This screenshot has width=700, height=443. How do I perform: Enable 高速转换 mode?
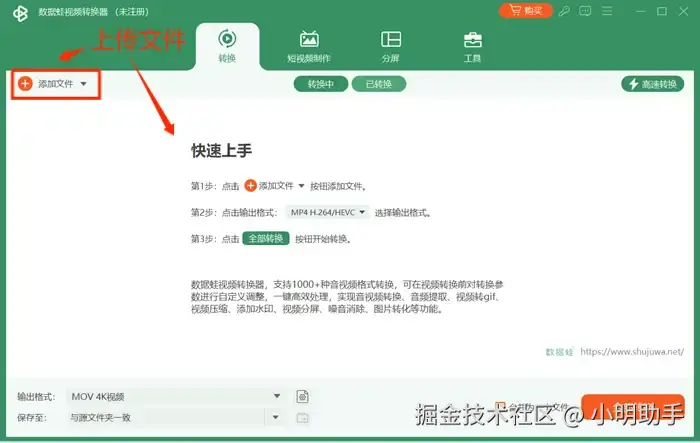652,84
